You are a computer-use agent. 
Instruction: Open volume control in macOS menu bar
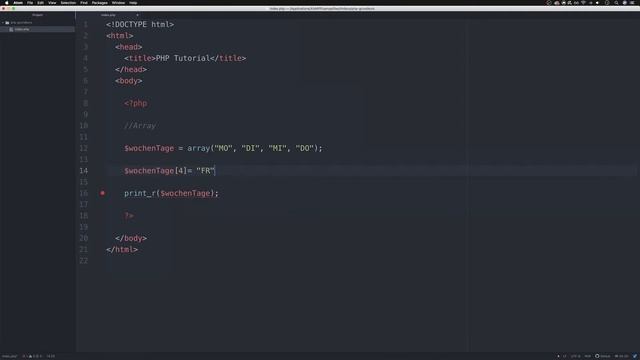coord(598,3)
